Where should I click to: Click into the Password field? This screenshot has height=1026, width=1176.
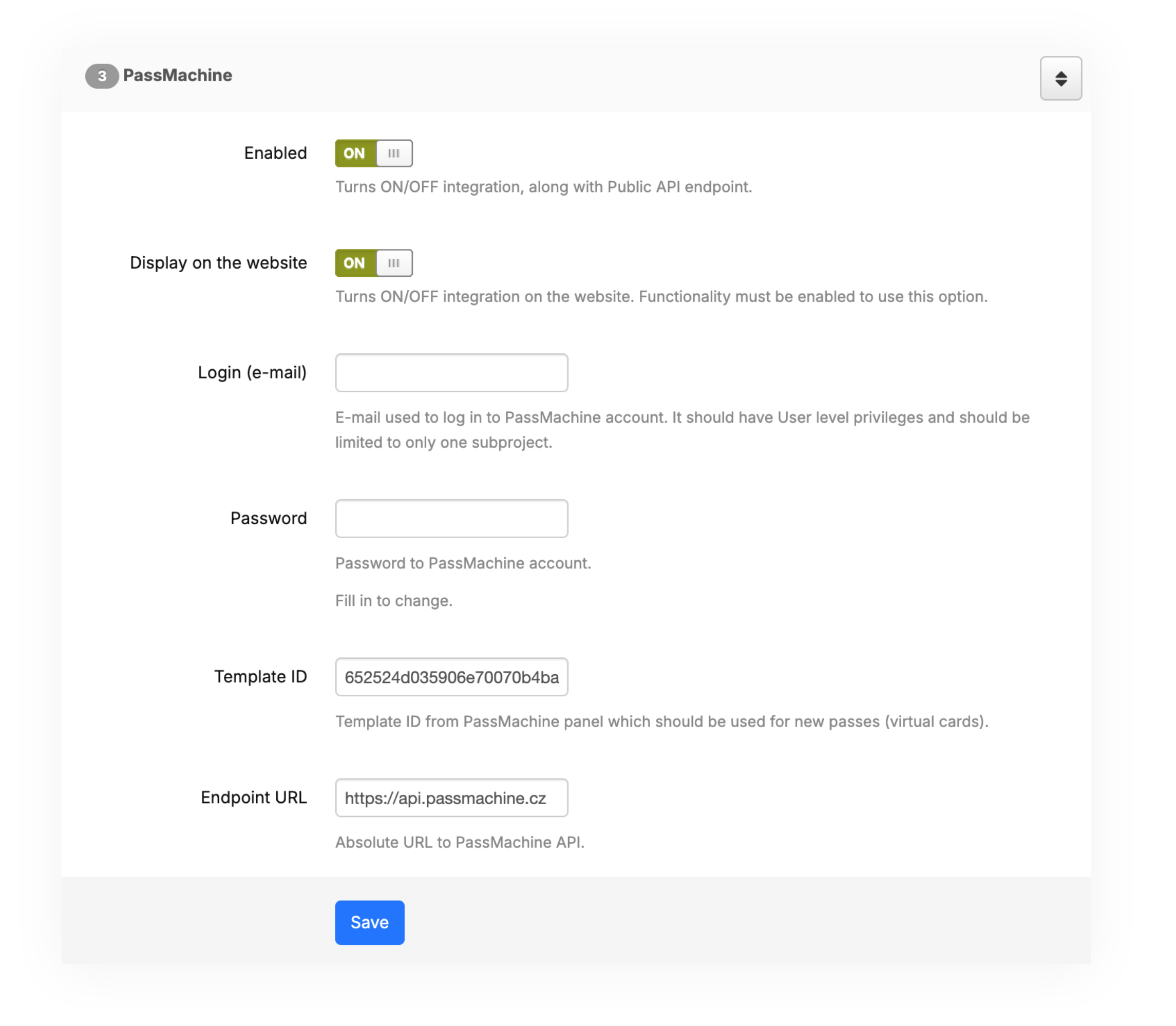451,519
